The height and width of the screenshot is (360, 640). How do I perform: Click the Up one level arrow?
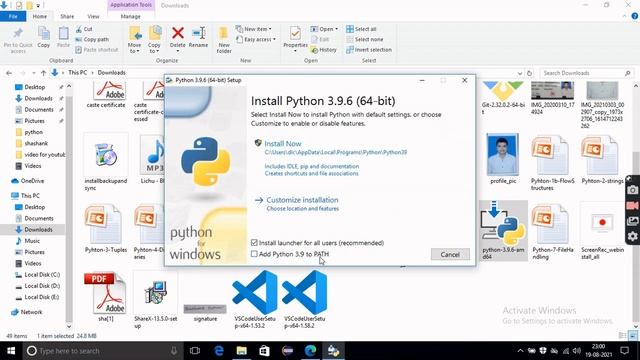43,73
